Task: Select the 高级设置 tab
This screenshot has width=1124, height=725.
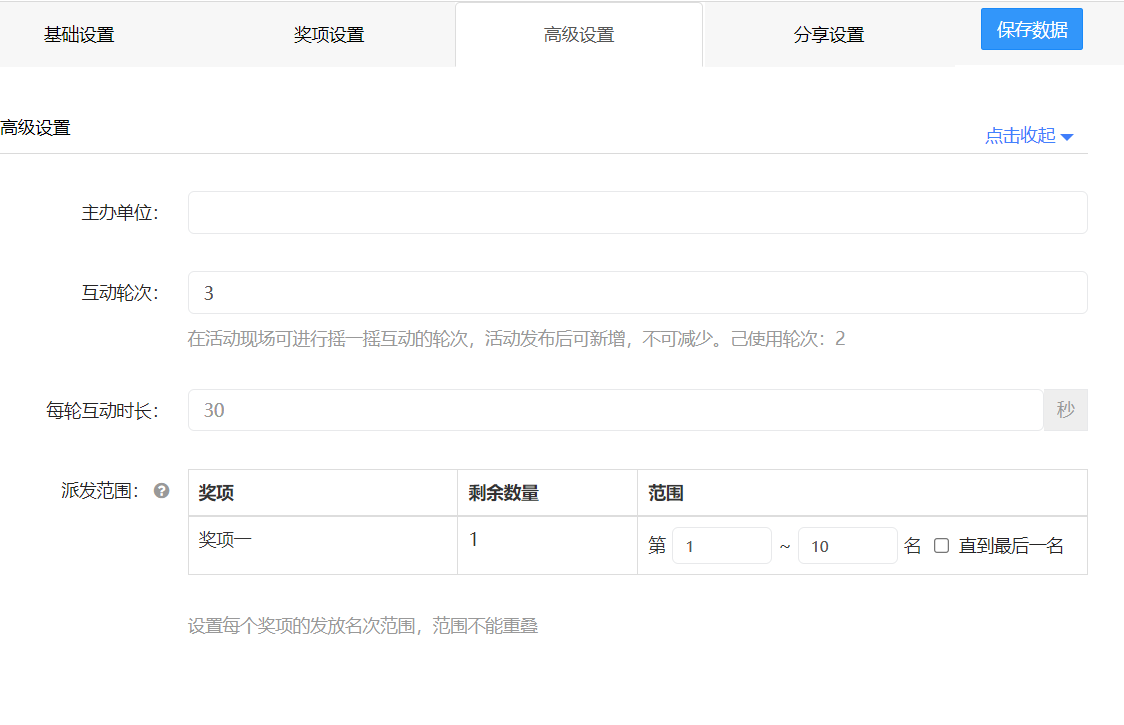Action: [579, 33]
